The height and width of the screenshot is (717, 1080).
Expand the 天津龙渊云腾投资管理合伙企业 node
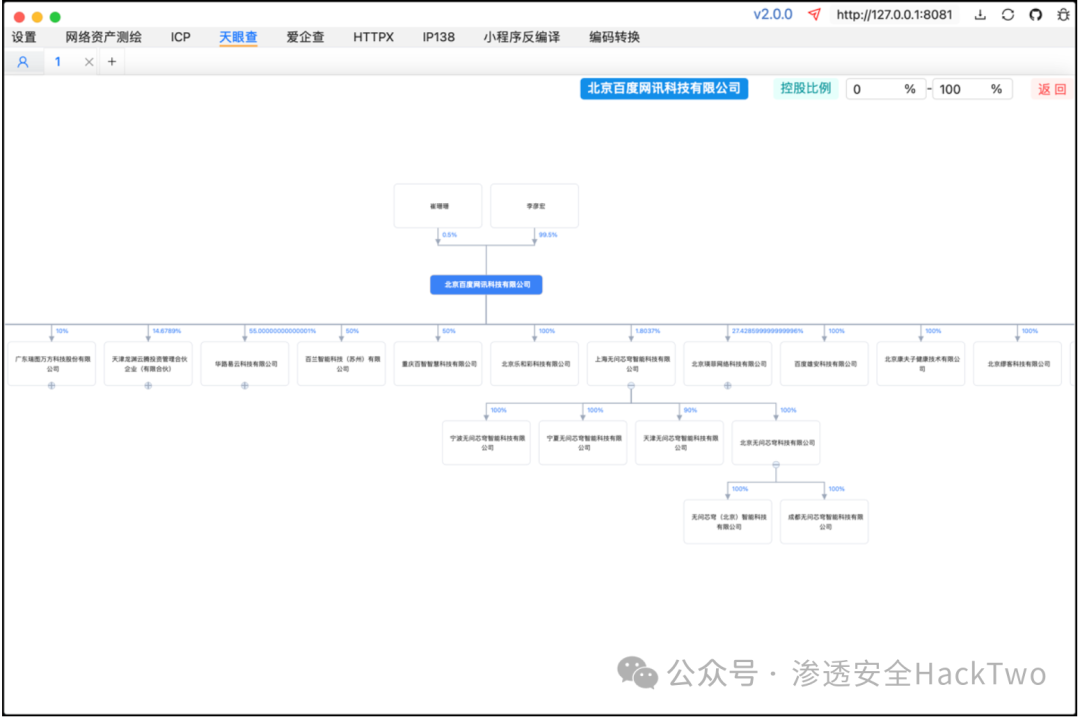tap(148, 386)
